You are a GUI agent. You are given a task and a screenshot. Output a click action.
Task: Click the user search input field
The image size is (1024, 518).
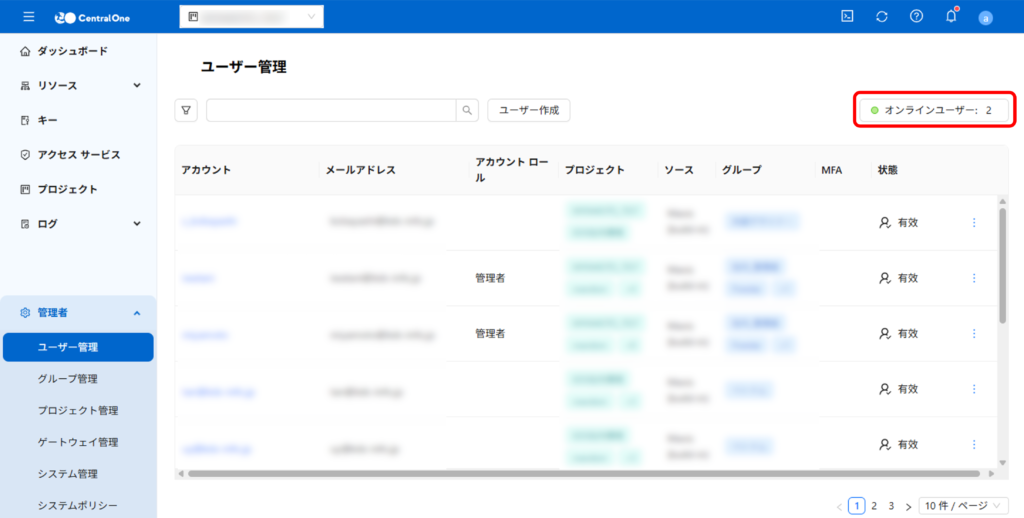click(x=330, y=111)
